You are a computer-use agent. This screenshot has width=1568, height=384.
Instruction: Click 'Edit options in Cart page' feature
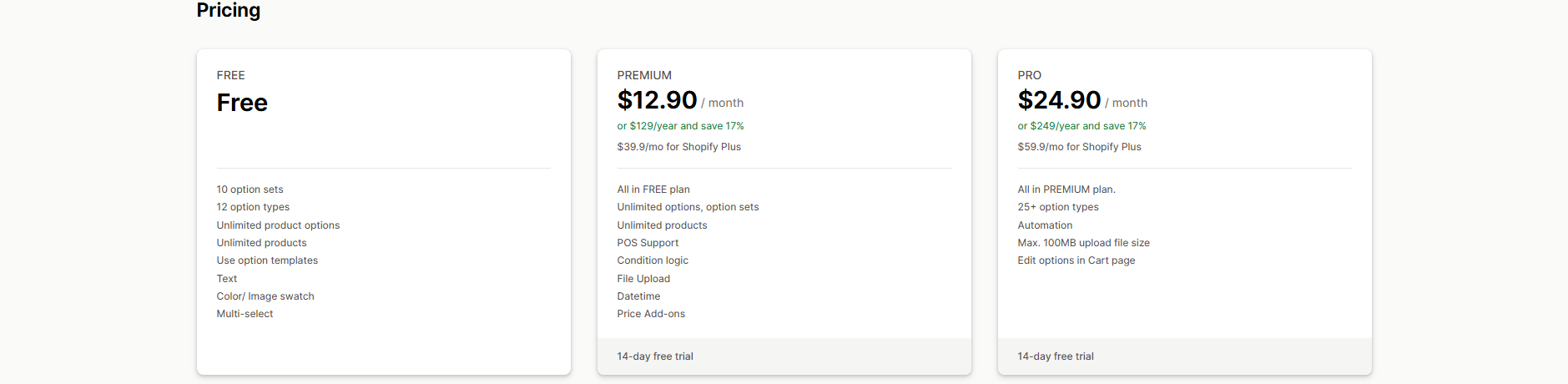pyautogui.click(x=1076, y=260)
